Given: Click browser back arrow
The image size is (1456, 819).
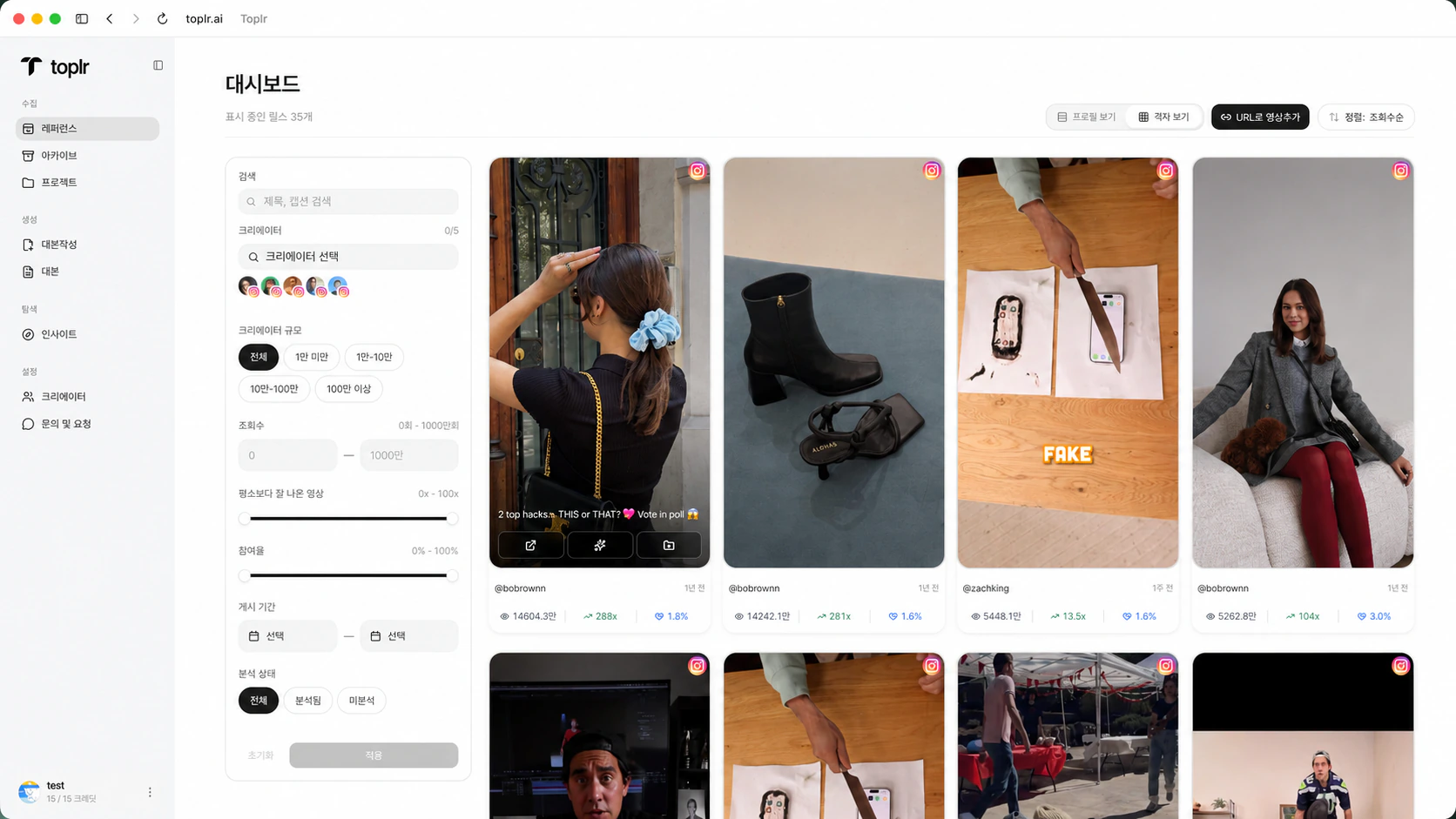Looking at the screenshot, I should tap(110, 18).
